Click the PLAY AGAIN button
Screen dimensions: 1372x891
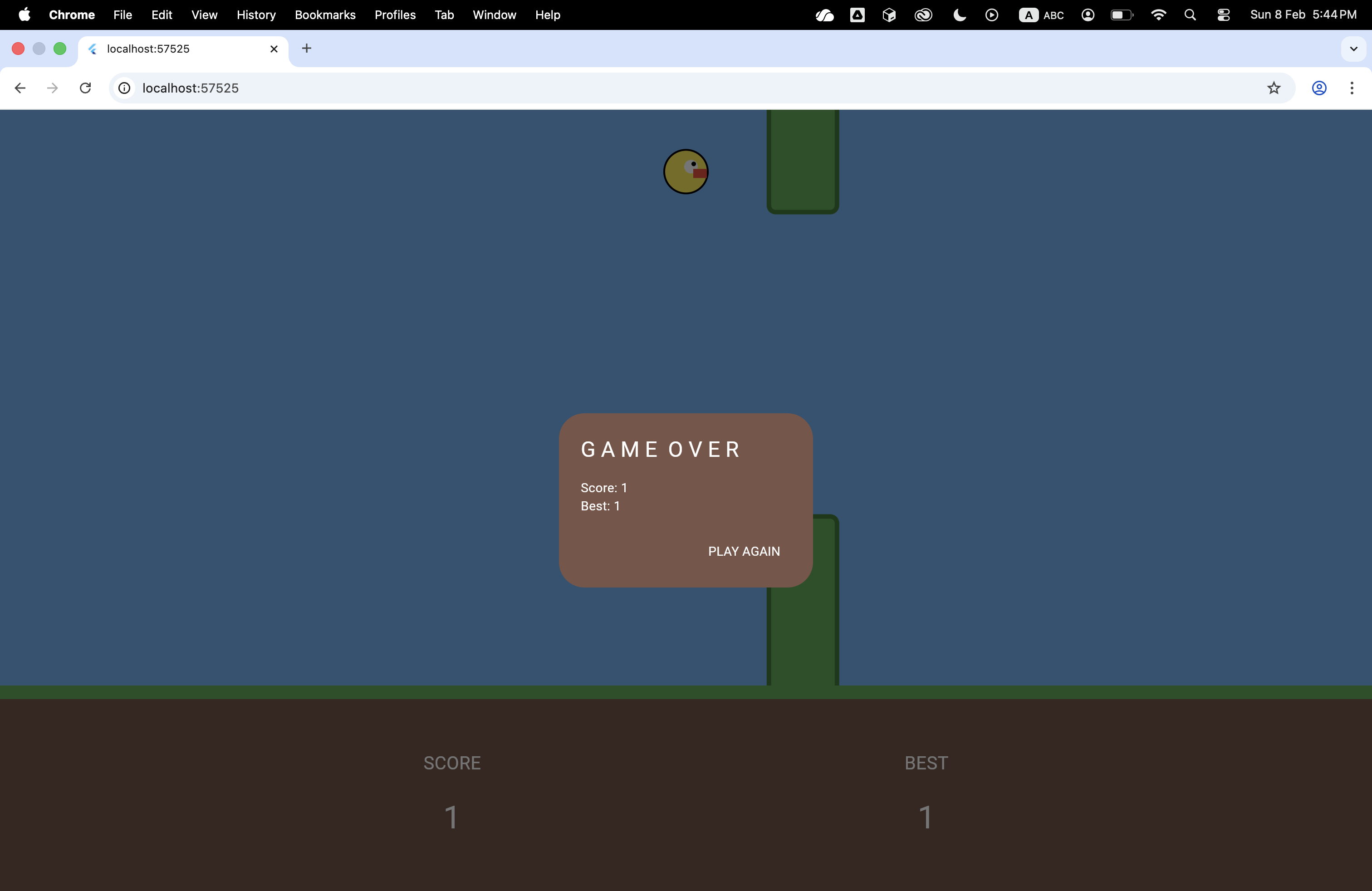point(744,551)
